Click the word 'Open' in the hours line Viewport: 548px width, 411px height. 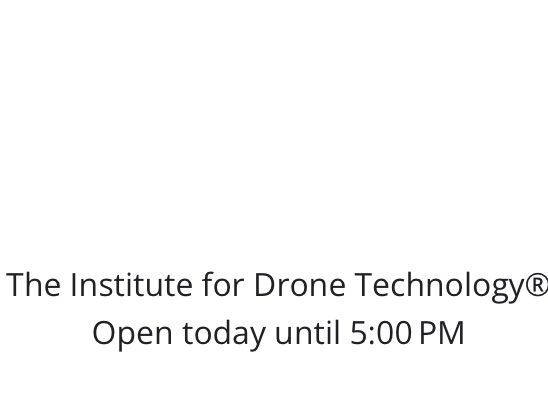pos(132,335)
